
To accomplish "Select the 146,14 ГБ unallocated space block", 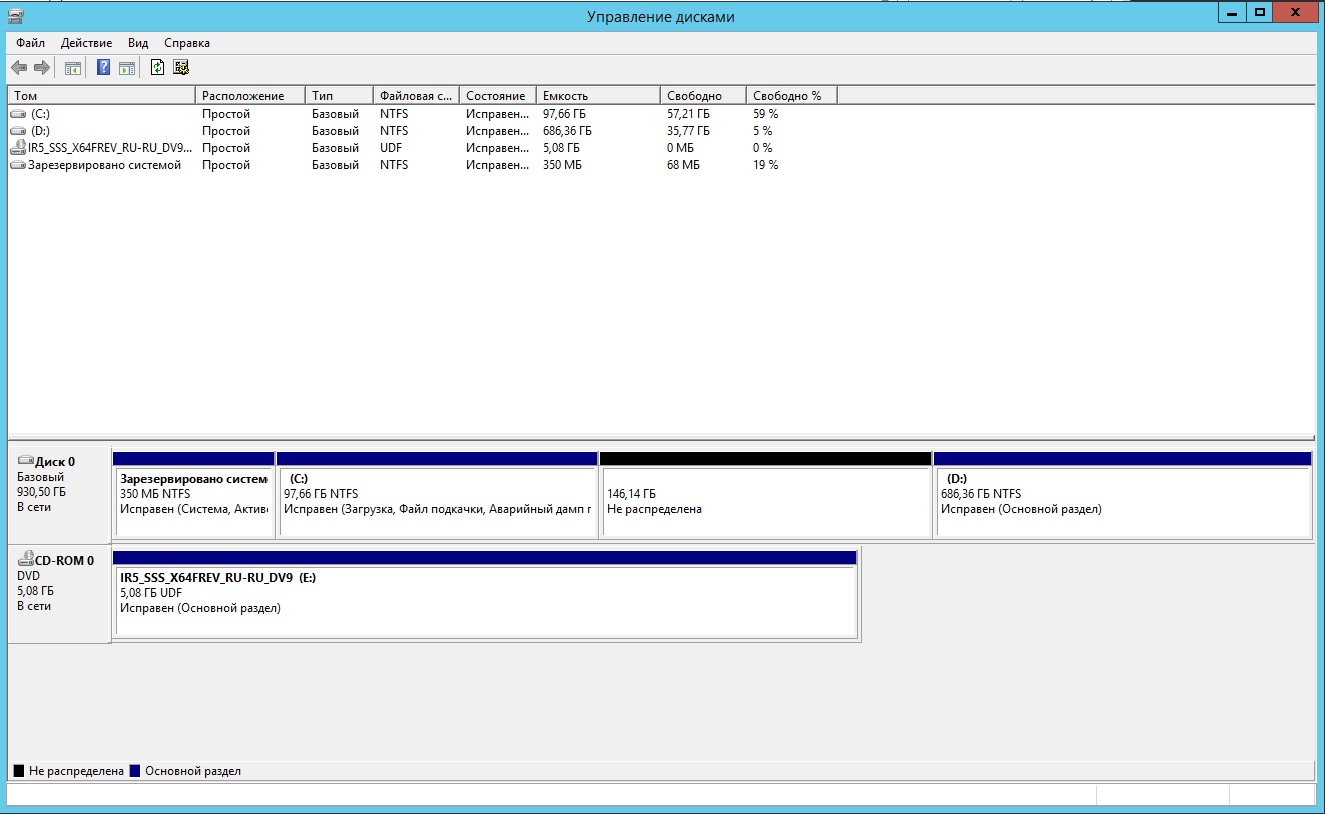I will pos(765,495).
